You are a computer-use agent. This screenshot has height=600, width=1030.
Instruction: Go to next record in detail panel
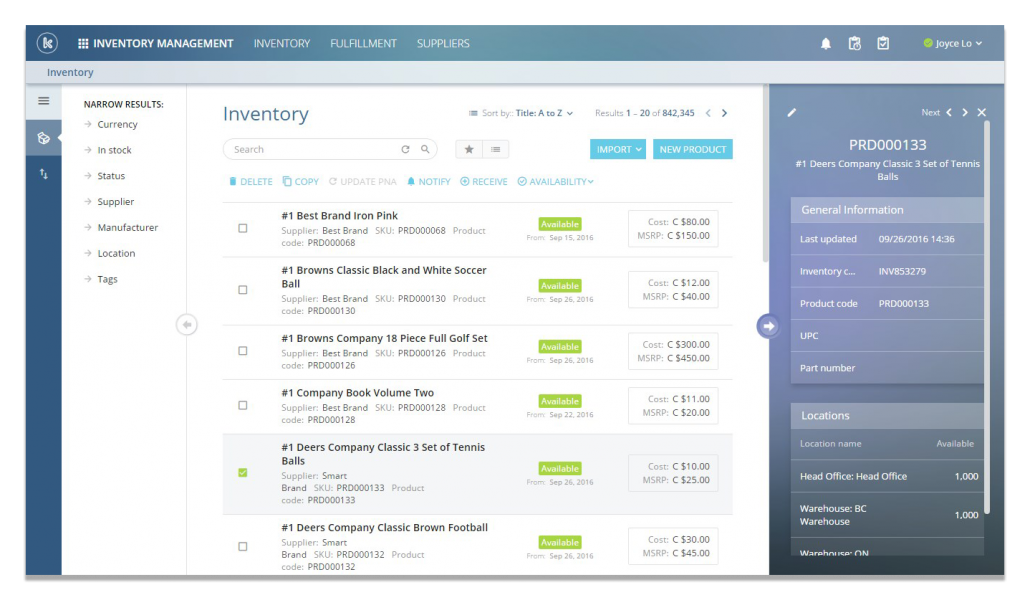click(x=965, y=112)
